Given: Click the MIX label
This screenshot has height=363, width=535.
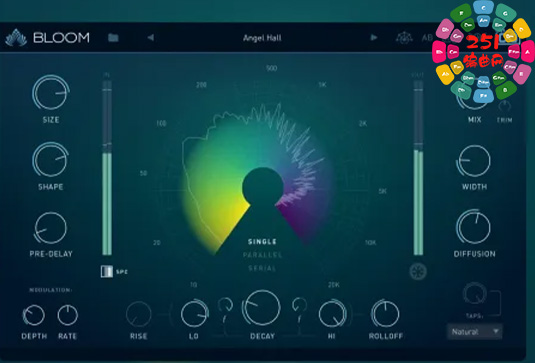Looking at the screenshot, I should click(474, 120).
